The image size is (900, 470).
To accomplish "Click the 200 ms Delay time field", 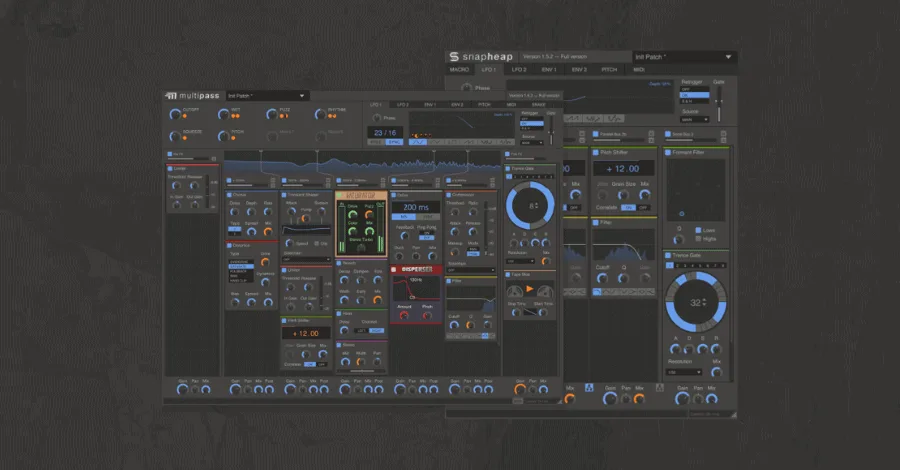I will 416,207.
